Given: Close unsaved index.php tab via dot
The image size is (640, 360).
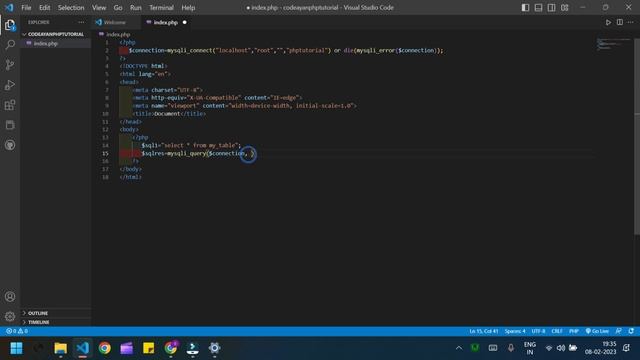Looking at the screenshot, I should point(184,22).
